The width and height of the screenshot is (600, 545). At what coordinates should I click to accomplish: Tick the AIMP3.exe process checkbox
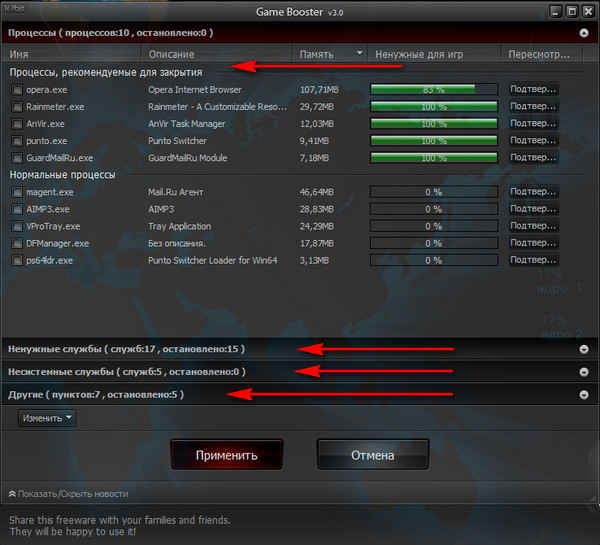[x=17, y=209]
